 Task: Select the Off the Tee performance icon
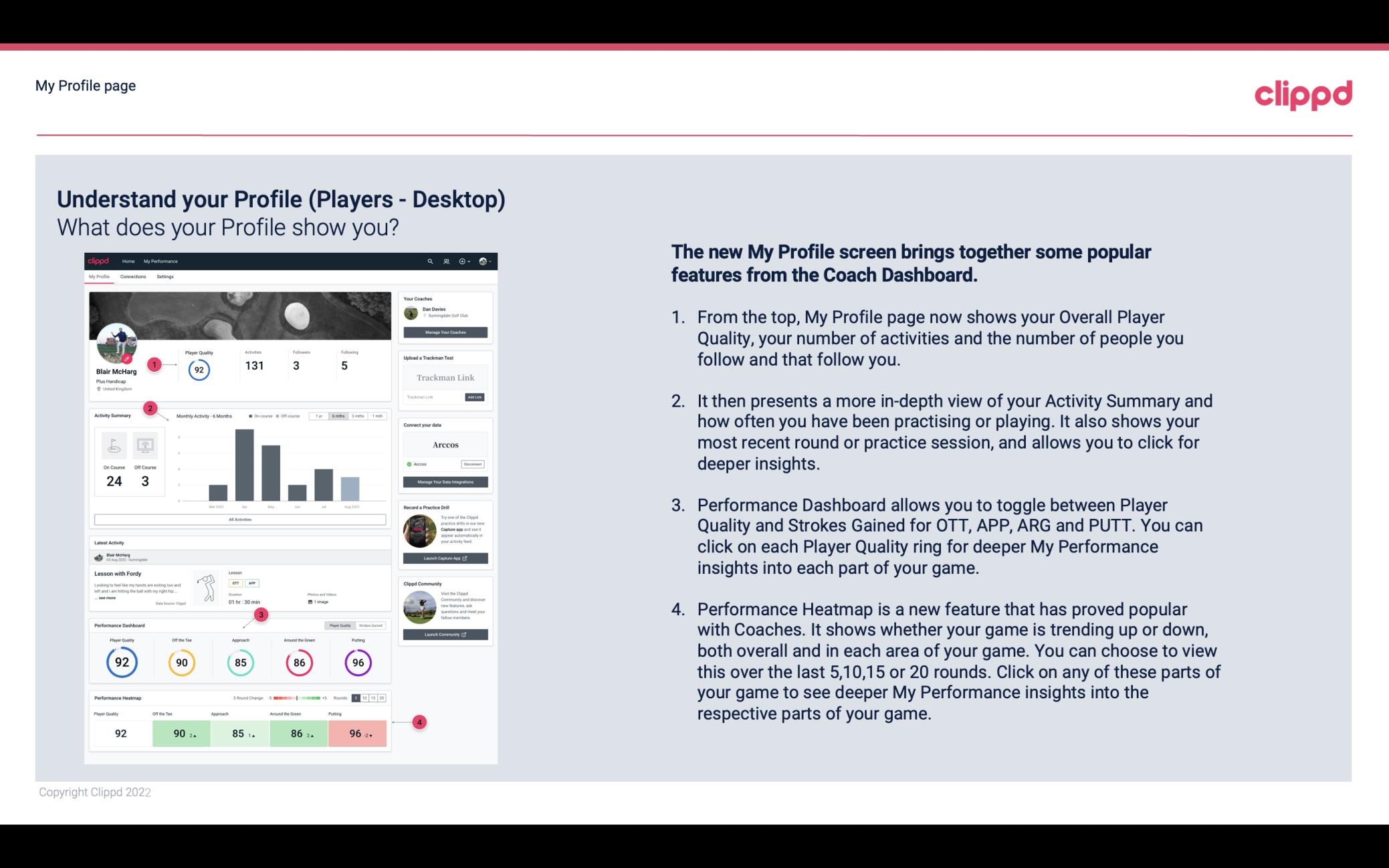pos(181,661)
